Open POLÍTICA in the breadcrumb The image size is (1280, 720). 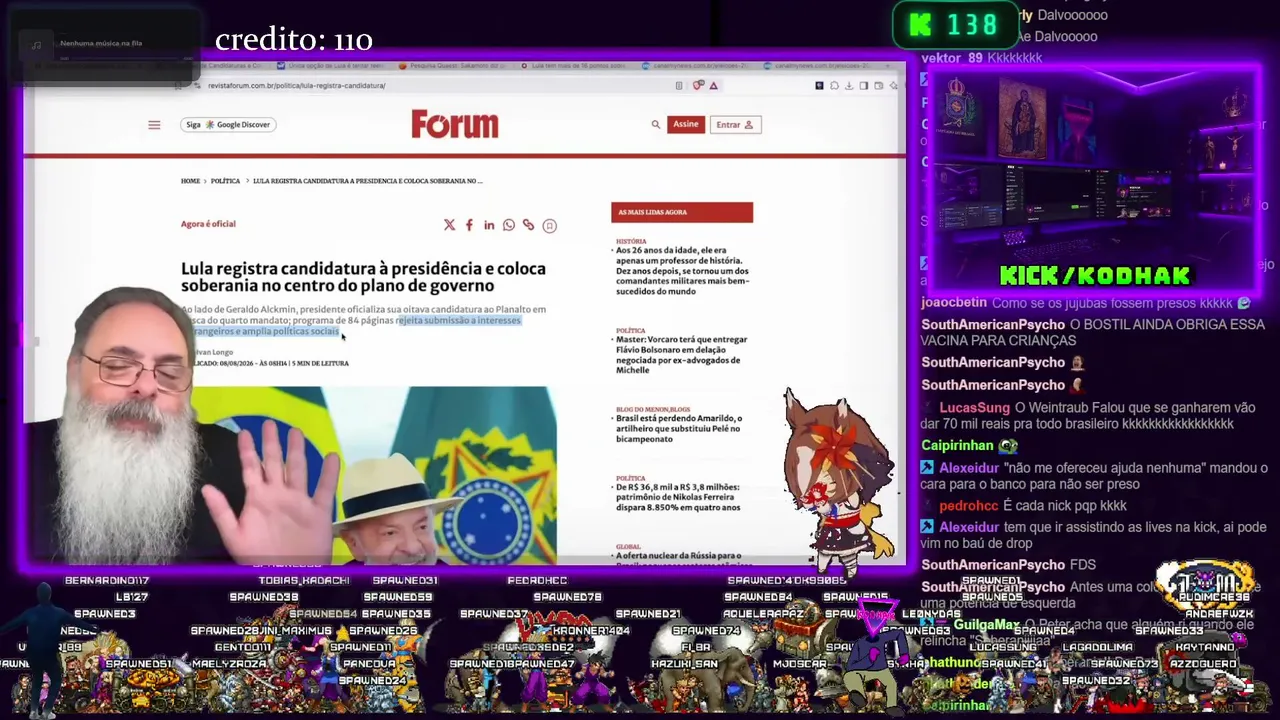(x=225, y=181)
